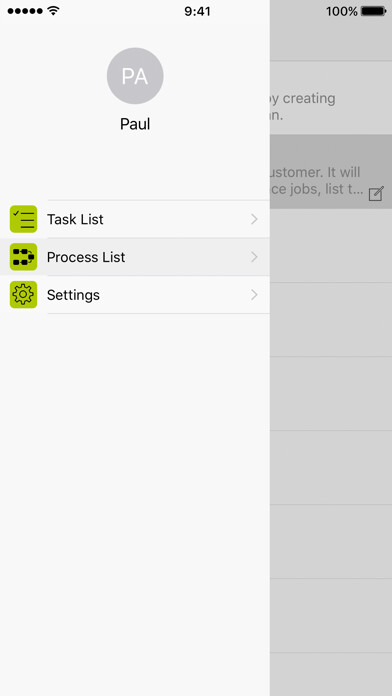The image size is (392, 696).
Task: Open the Task List menu item
Action: pos(135,219)
